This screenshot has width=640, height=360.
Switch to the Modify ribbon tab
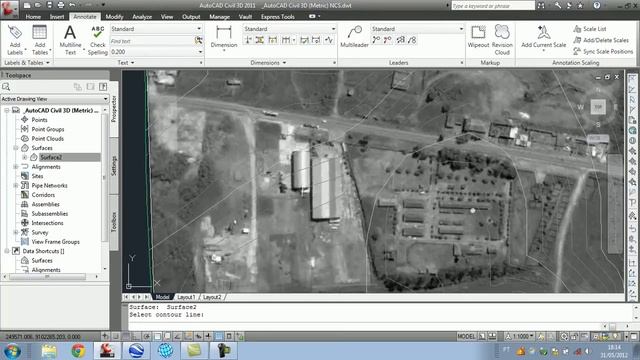(114, 17)
